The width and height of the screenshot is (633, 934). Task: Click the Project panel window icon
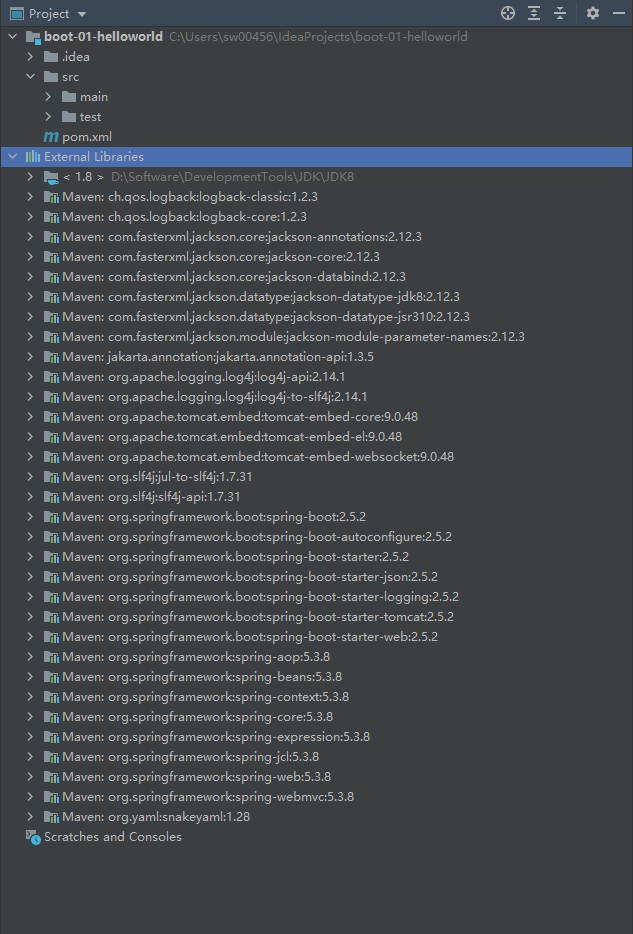tap(17, 14)
